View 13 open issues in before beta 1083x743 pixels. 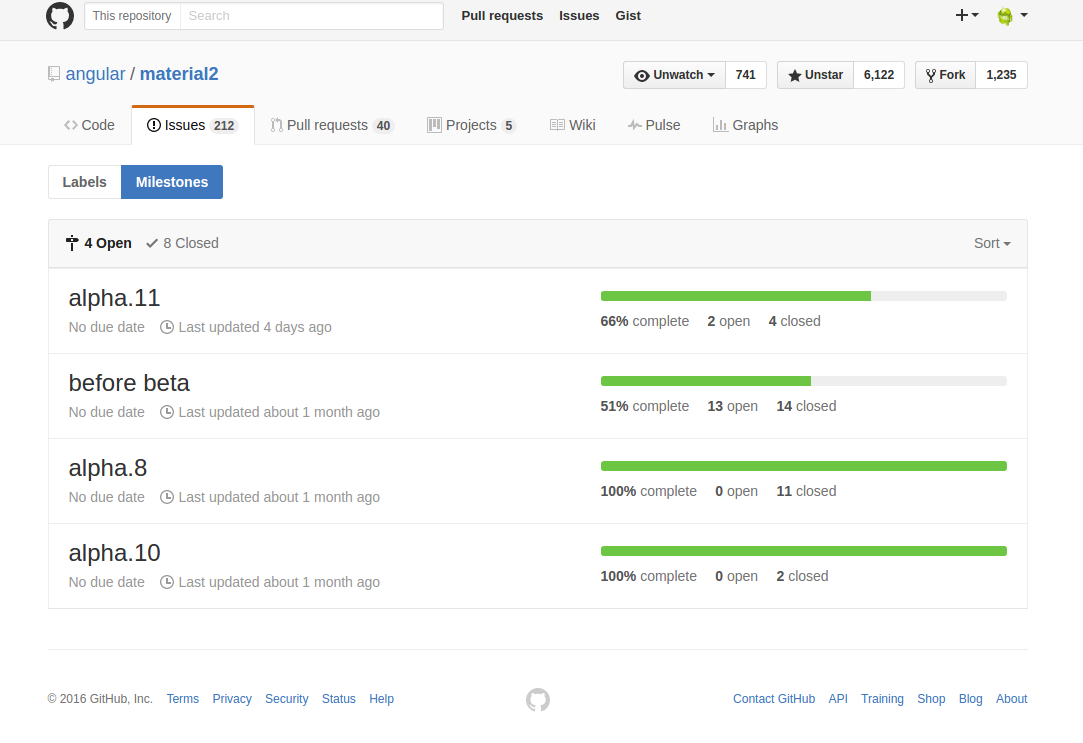[x=732, y=406]
